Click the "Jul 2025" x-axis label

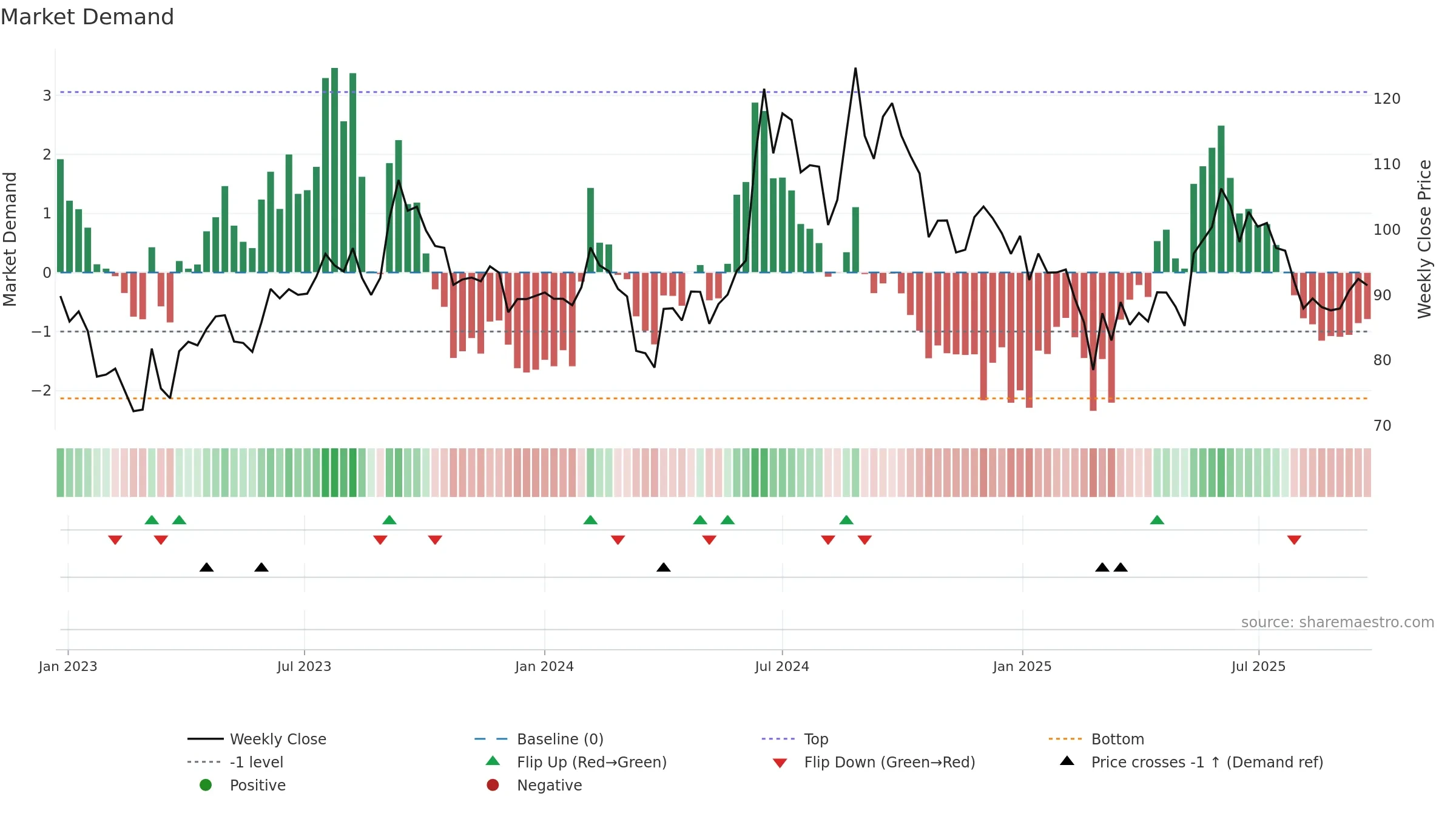pyautogui.click(x=1258, y=666)
